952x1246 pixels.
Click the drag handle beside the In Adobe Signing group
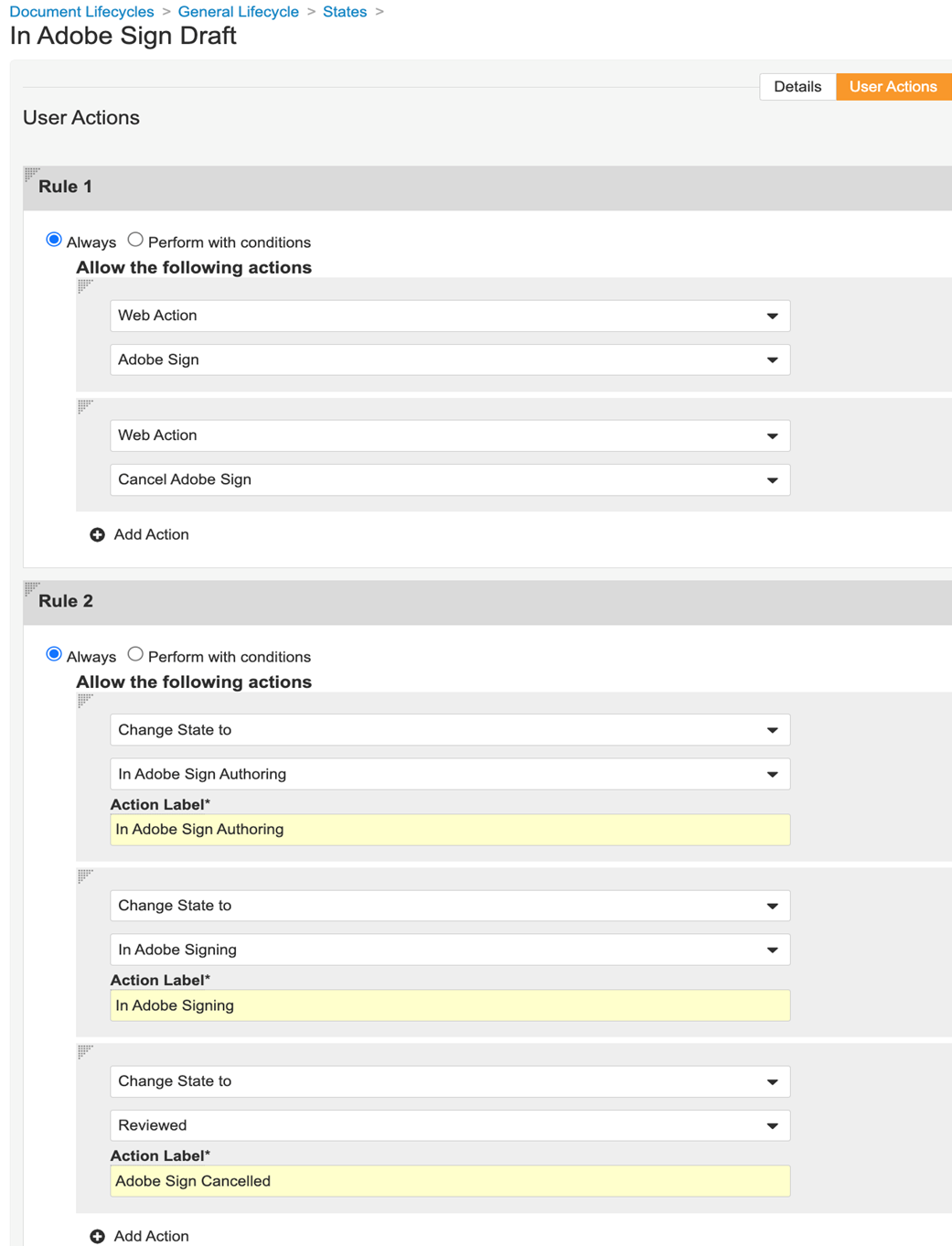point(86,876)
